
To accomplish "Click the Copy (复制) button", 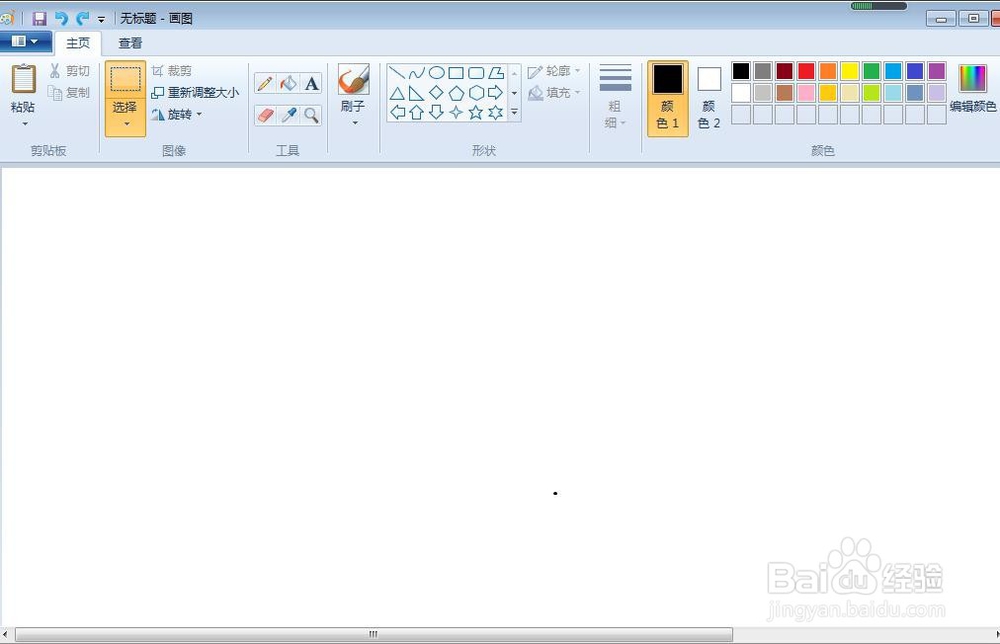I will click(x=70, y=93).
